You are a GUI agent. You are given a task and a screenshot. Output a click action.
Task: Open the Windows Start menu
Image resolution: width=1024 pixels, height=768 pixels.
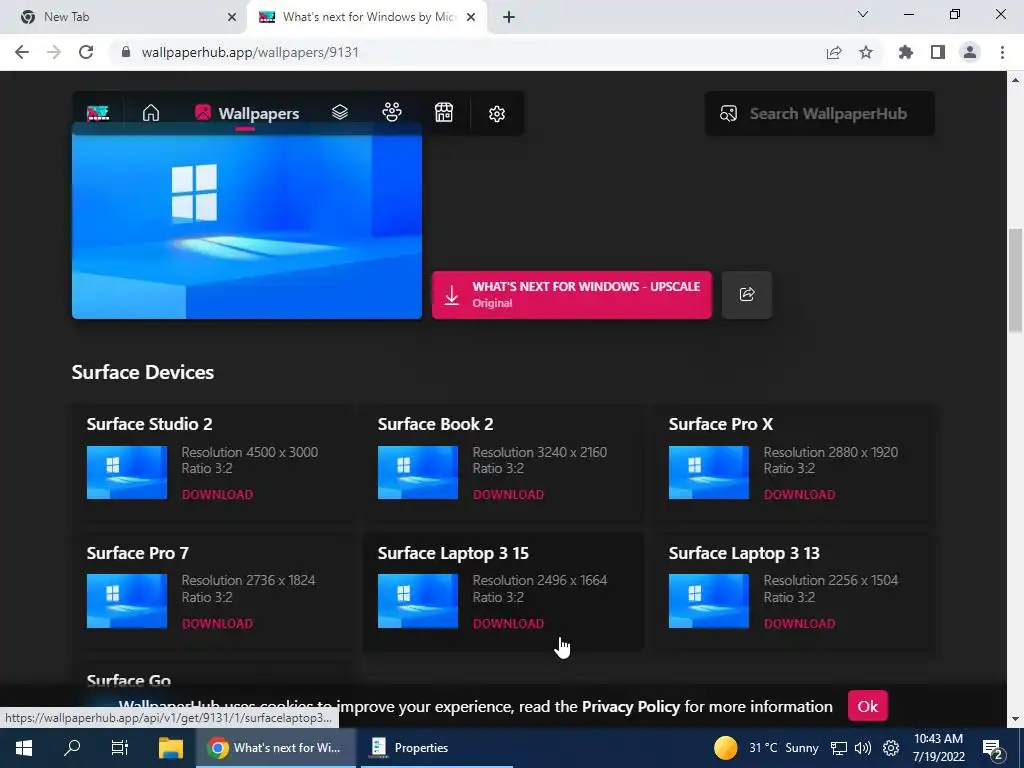(x=24, y=748)
